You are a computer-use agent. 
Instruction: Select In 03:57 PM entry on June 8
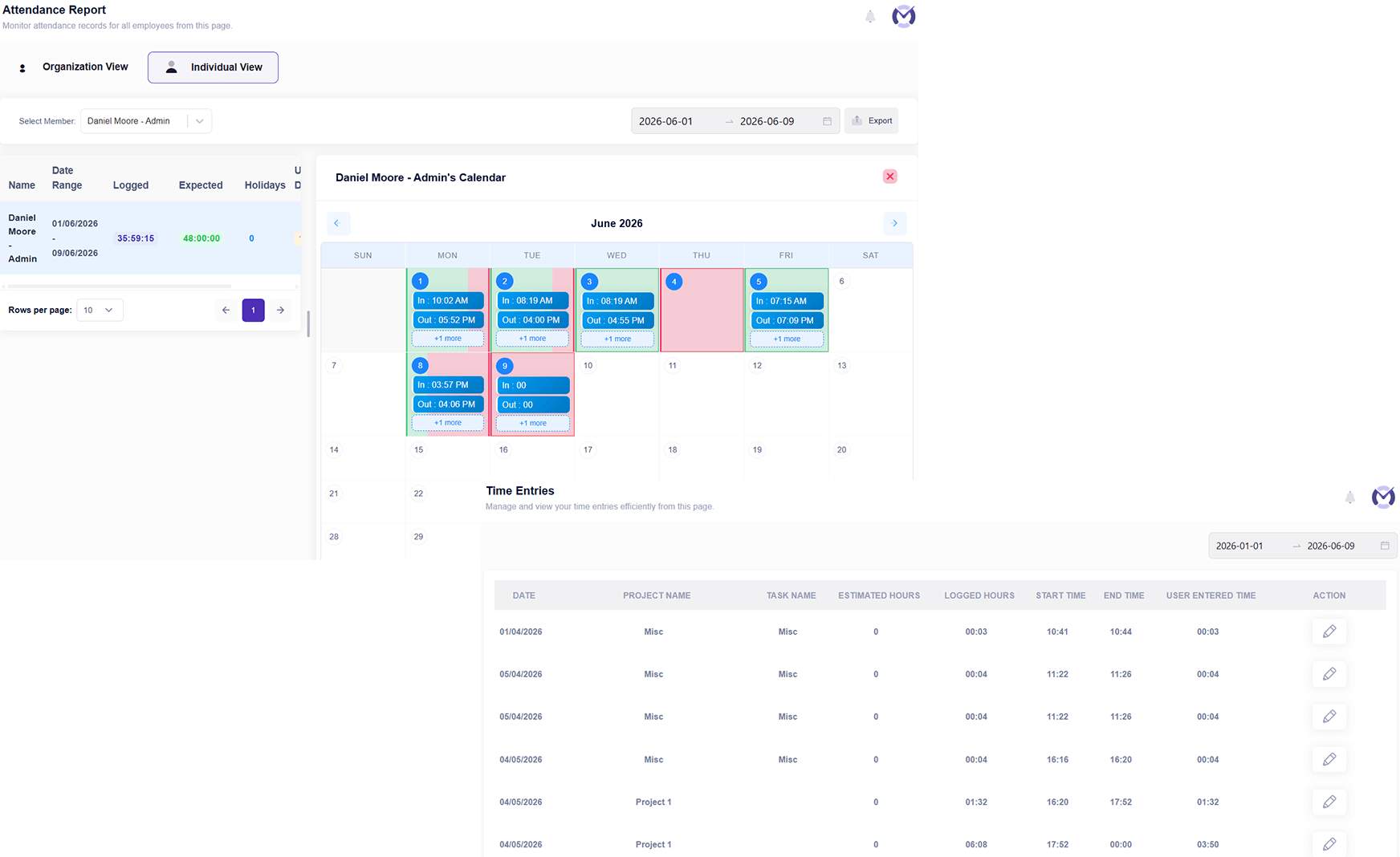click(448, 385)
